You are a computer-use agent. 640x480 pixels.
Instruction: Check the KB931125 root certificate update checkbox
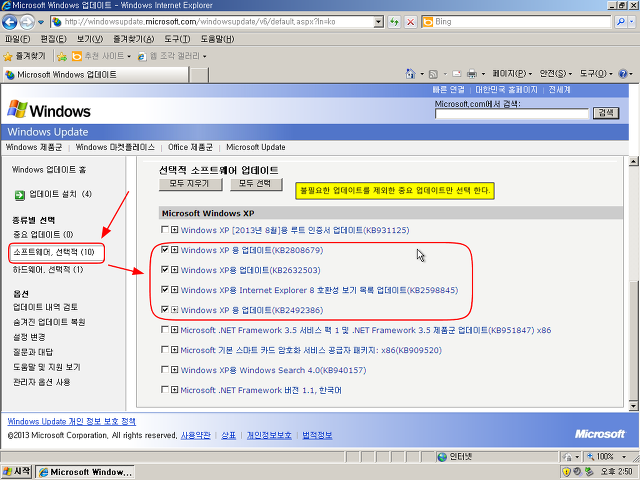click(x=164, y=230)
